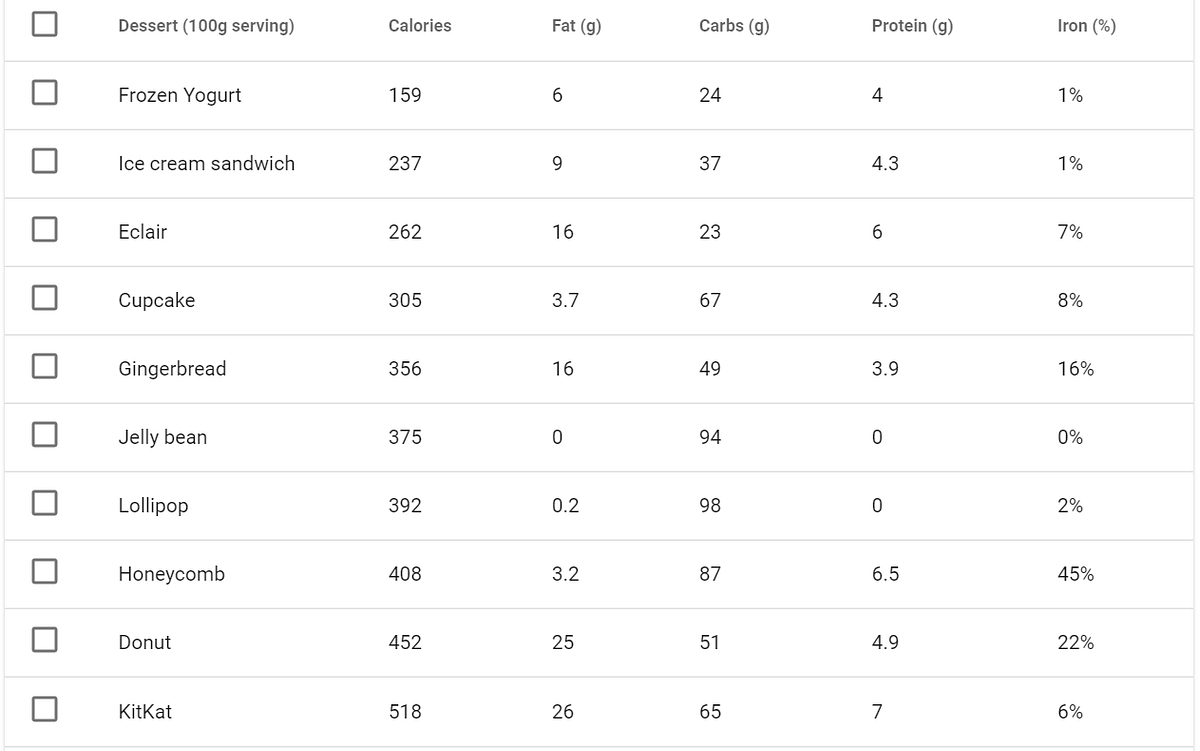Sort table by the Protein column header

(x=911, y=26)
